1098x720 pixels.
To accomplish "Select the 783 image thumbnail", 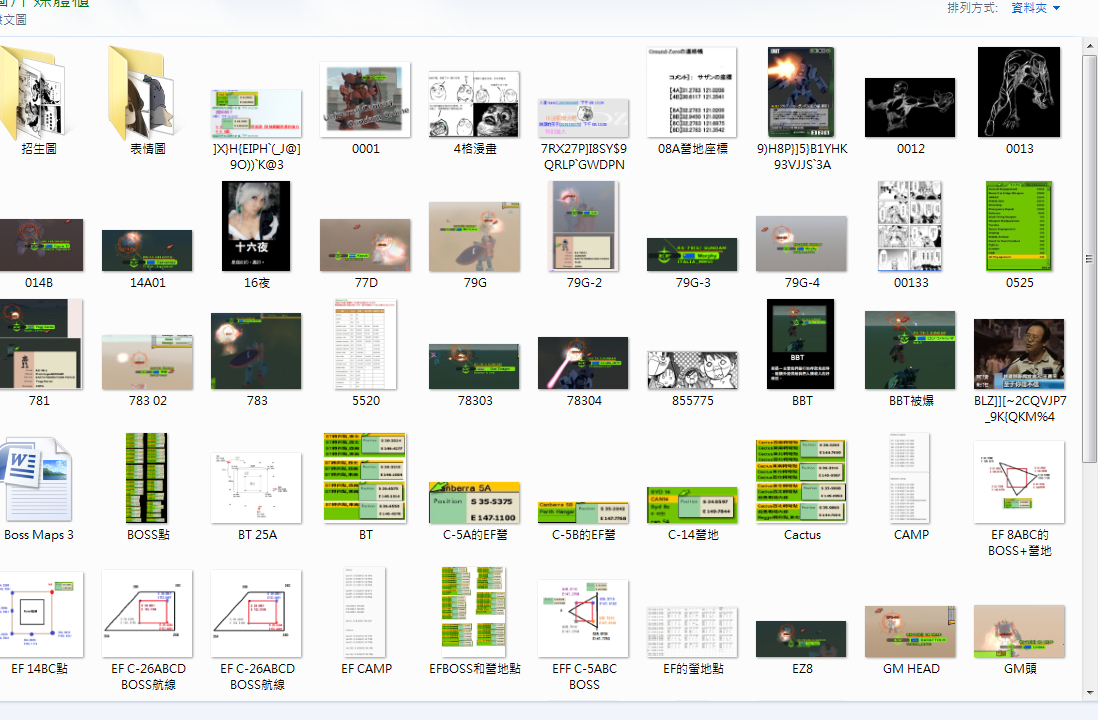I will pos(256,351).
